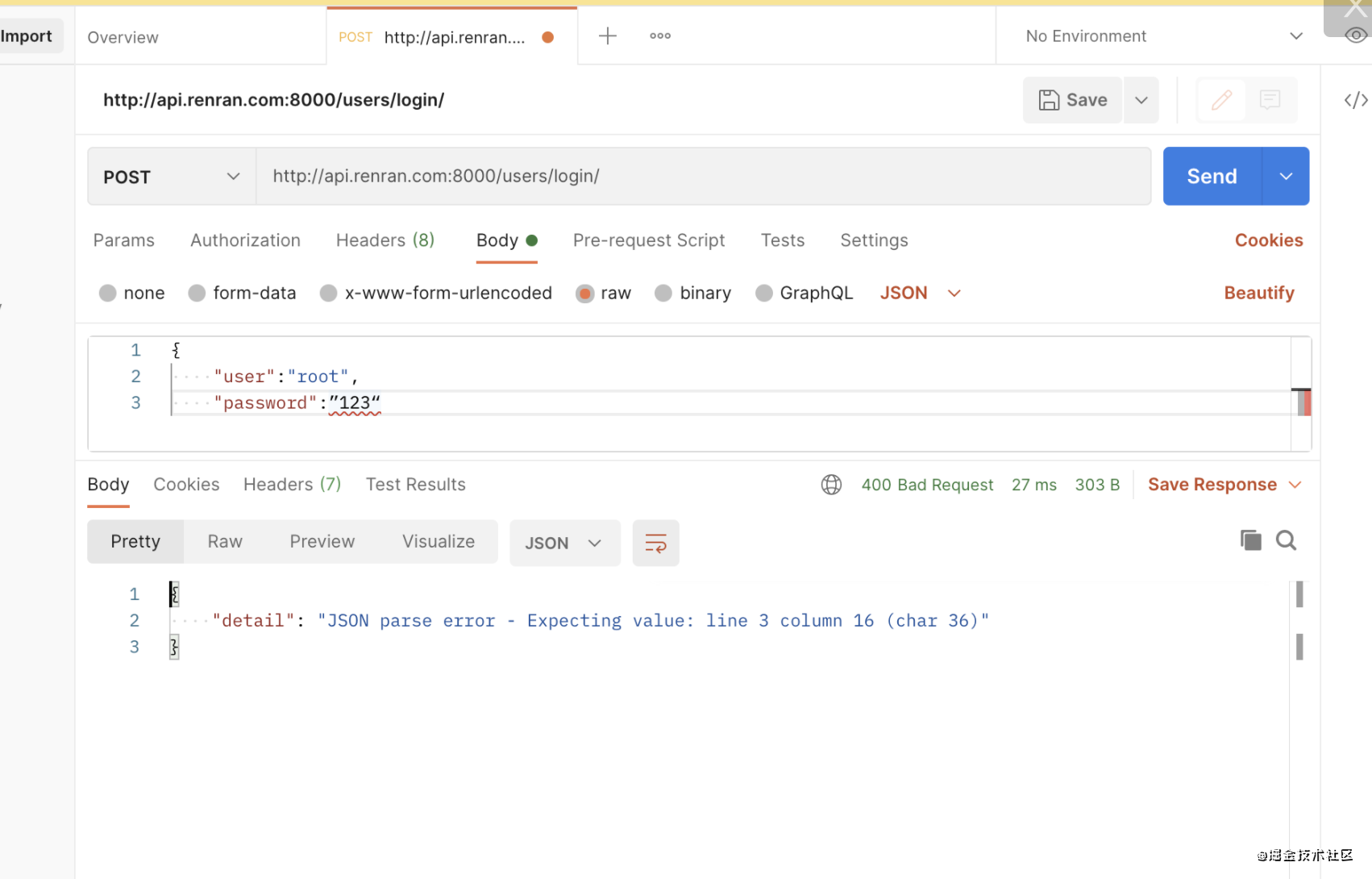Screen dimensions: 1372x879
Task: Expand the POST method dropdown
Action: point(172,177)
